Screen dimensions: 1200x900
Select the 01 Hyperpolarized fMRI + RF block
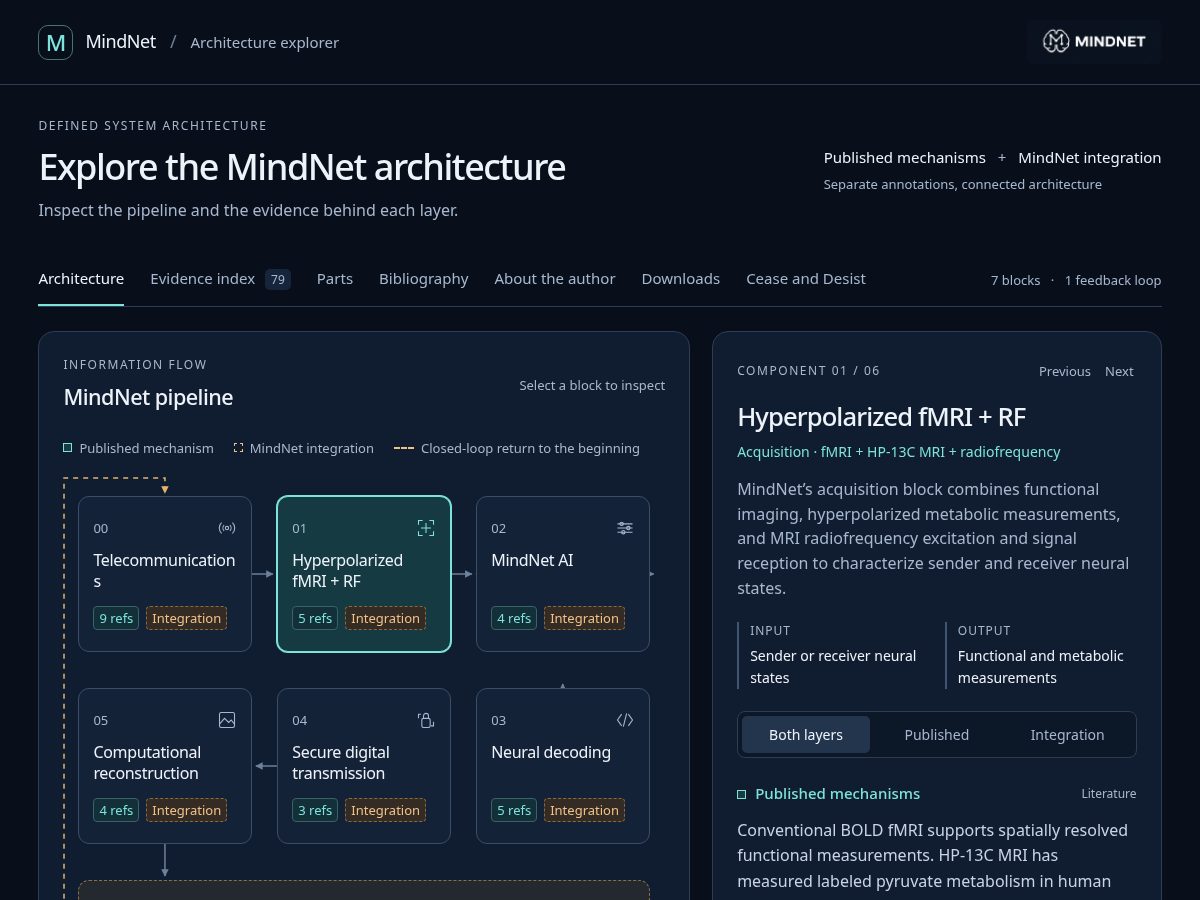point(364,574)
